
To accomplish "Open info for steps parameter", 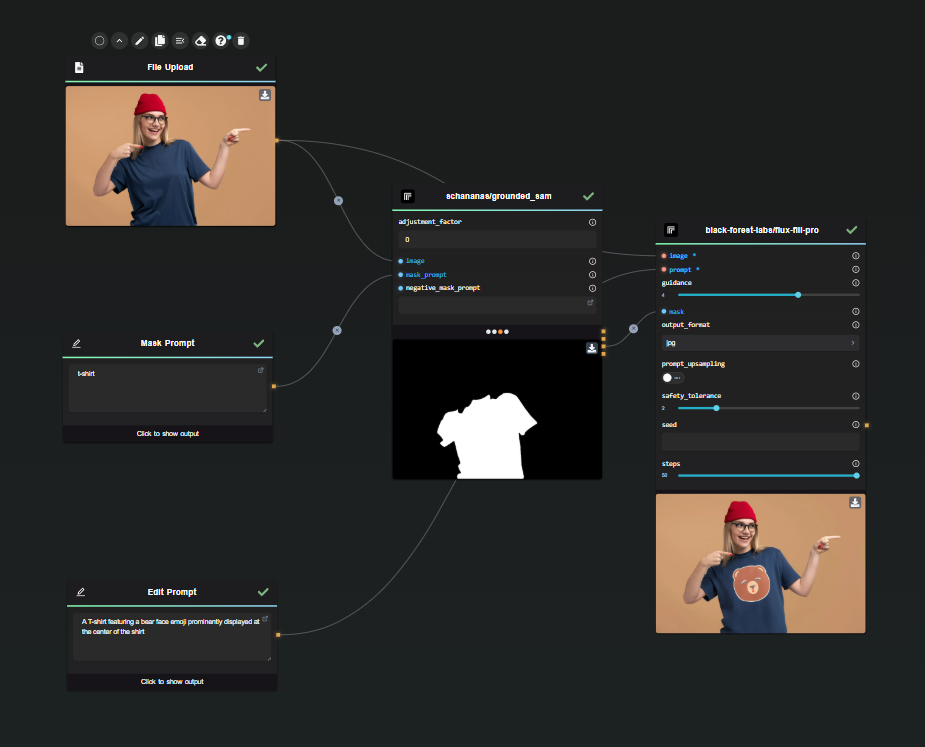I will [855, 464].
